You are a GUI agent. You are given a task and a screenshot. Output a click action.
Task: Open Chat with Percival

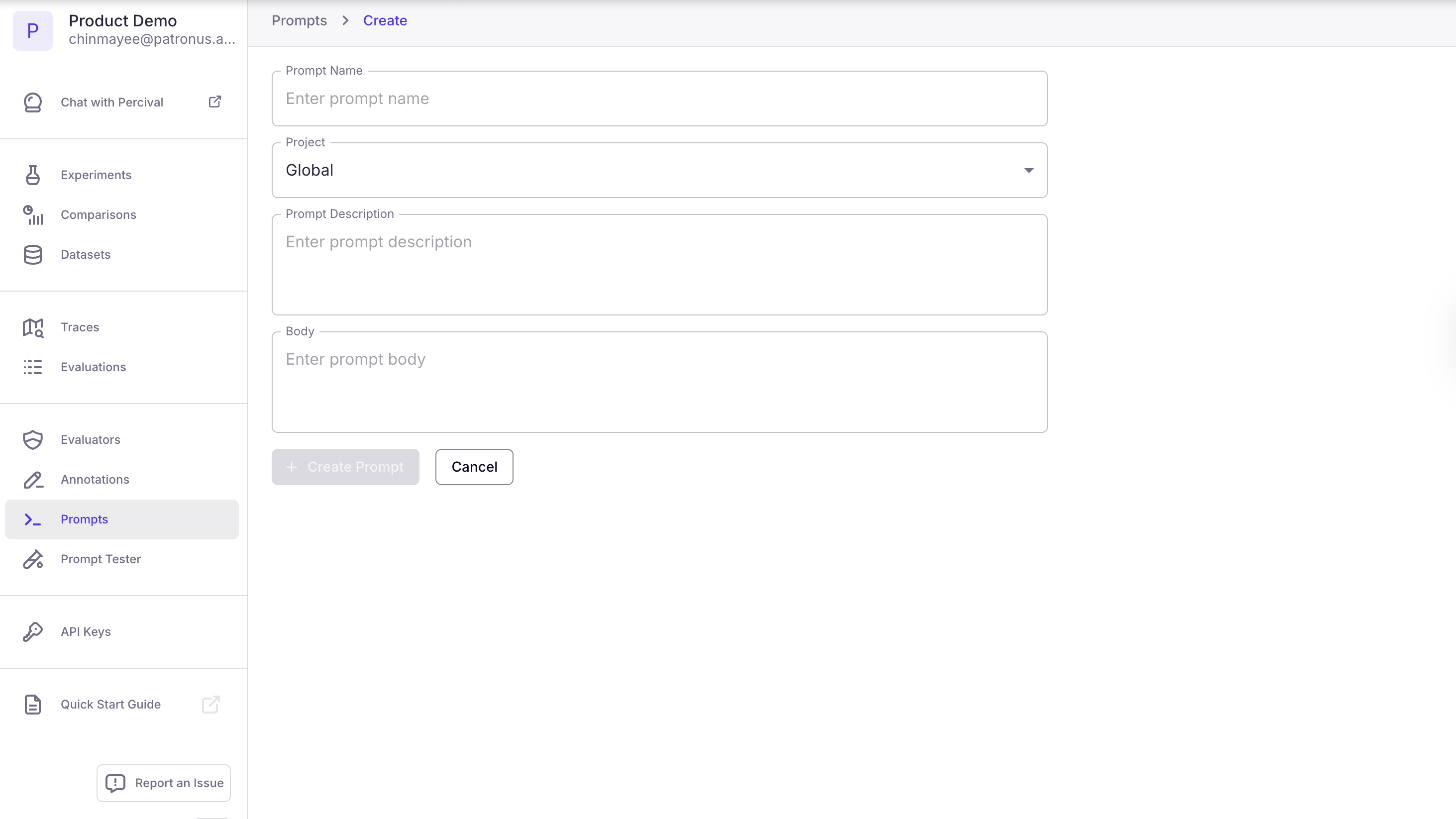(121, 102)
